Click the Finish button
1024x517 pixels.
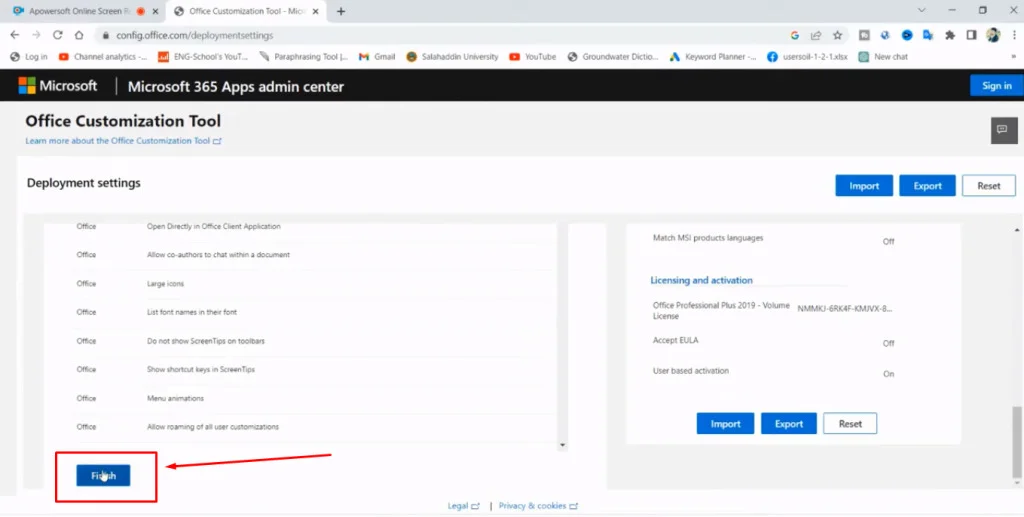coord(103,475)
